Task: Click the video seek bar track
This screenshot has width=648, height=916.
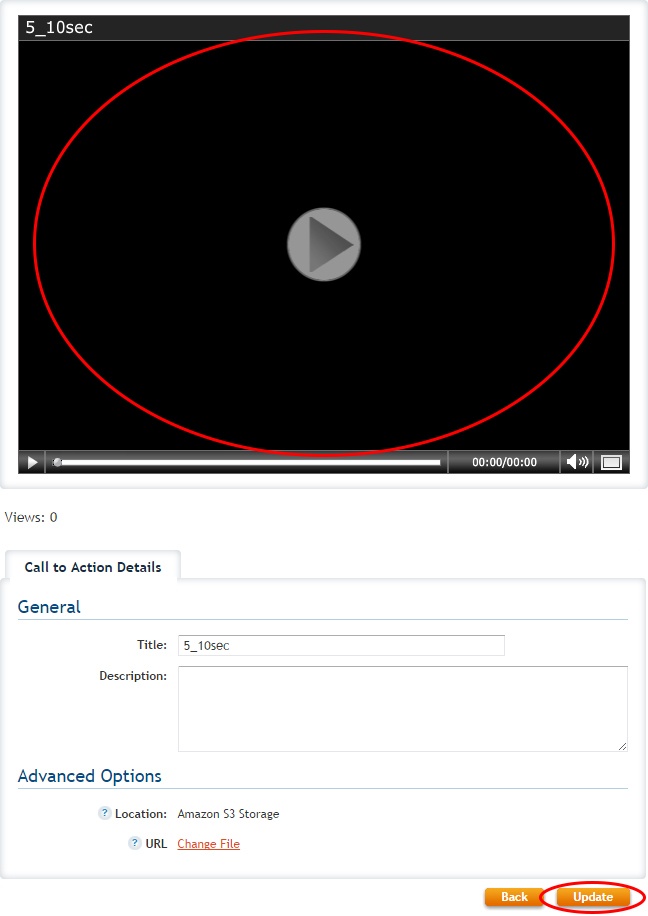Action: (247, 462)
